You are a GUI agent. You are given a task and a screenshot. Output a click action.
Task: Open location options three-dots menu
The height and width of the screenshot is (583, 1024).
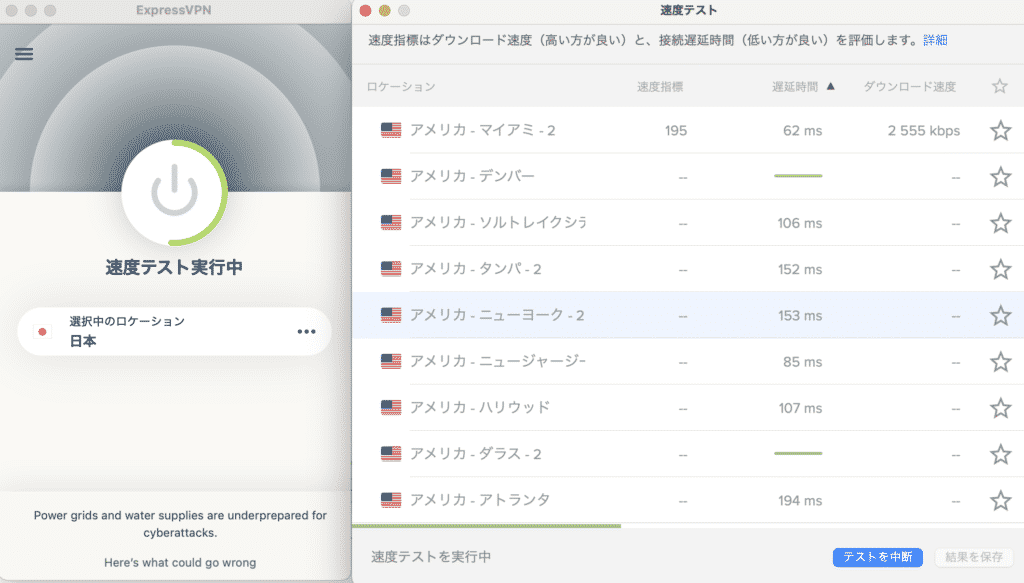click(x=306, y=332)
